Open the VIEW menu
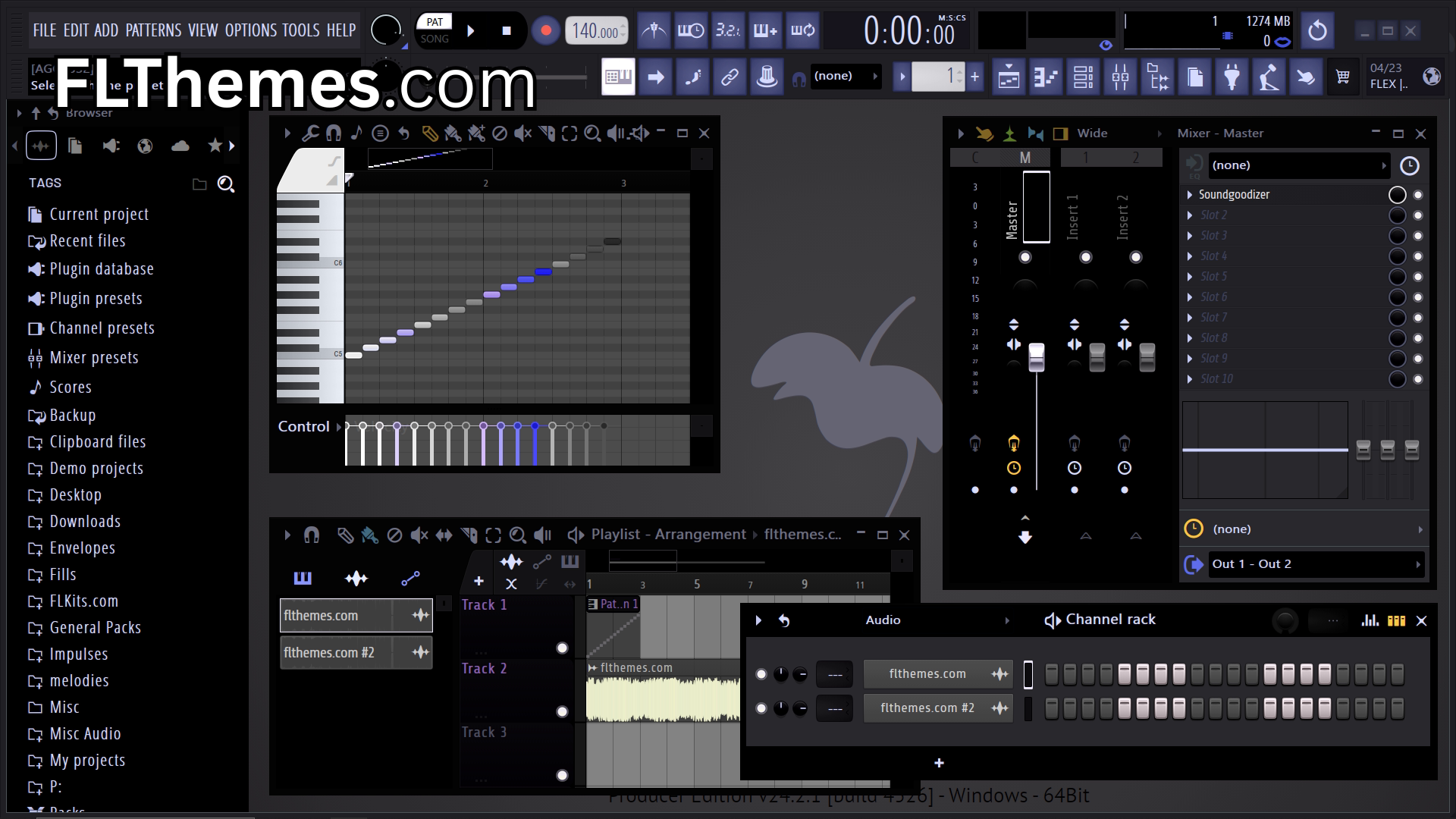 tap(203, 30)
